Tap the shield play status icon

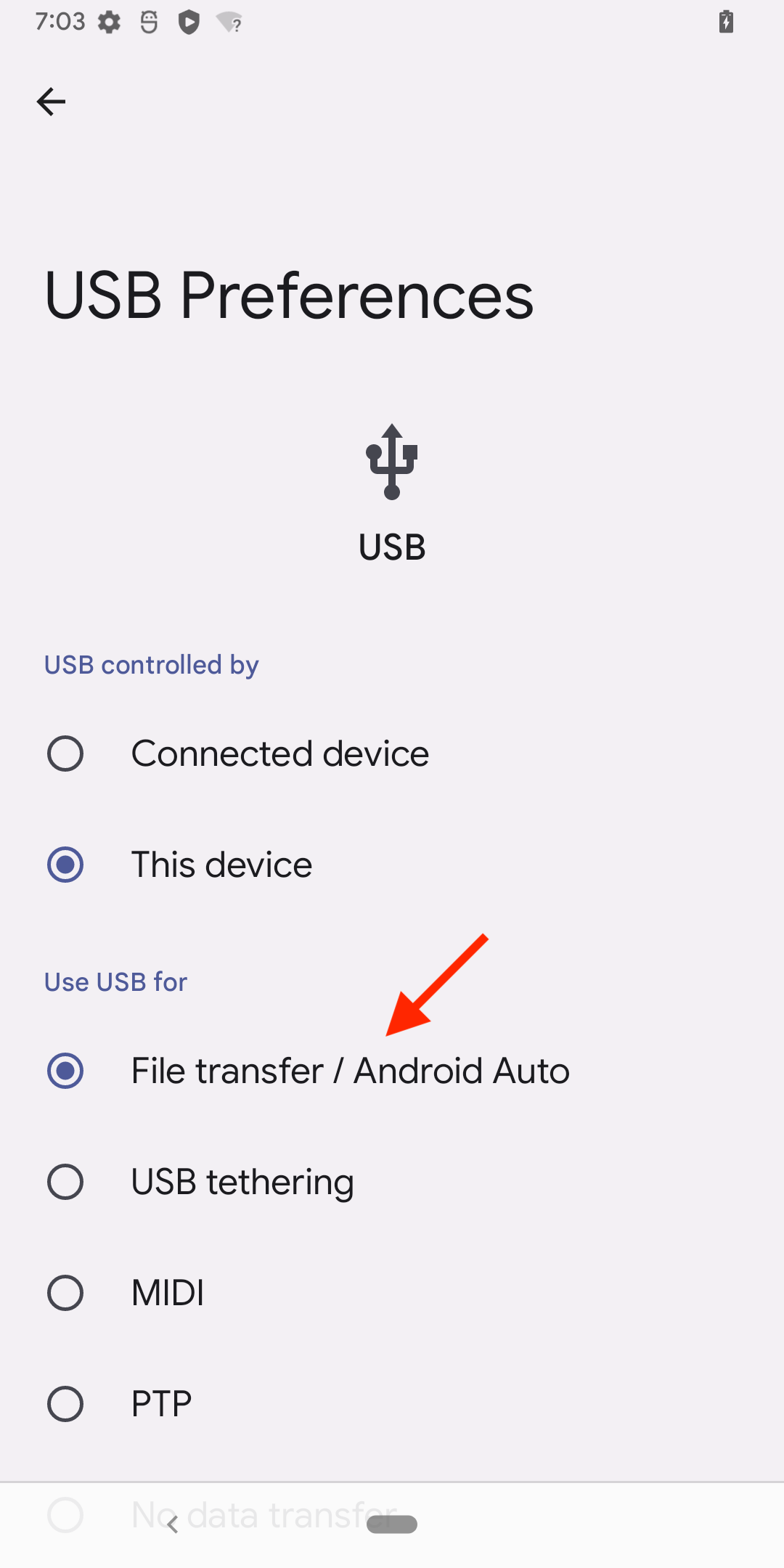tap(189, 23)
